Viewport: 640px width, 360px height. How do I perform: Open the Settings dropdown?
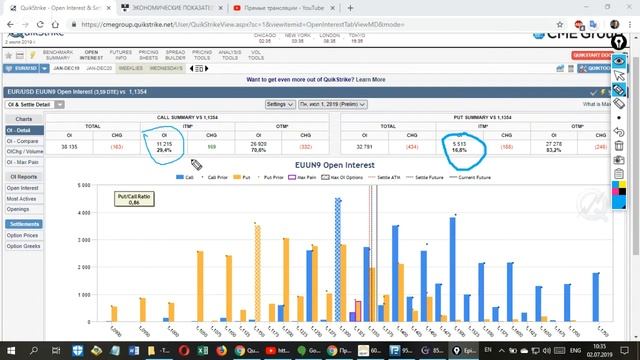pyautogui.click(x=280, y=104)
